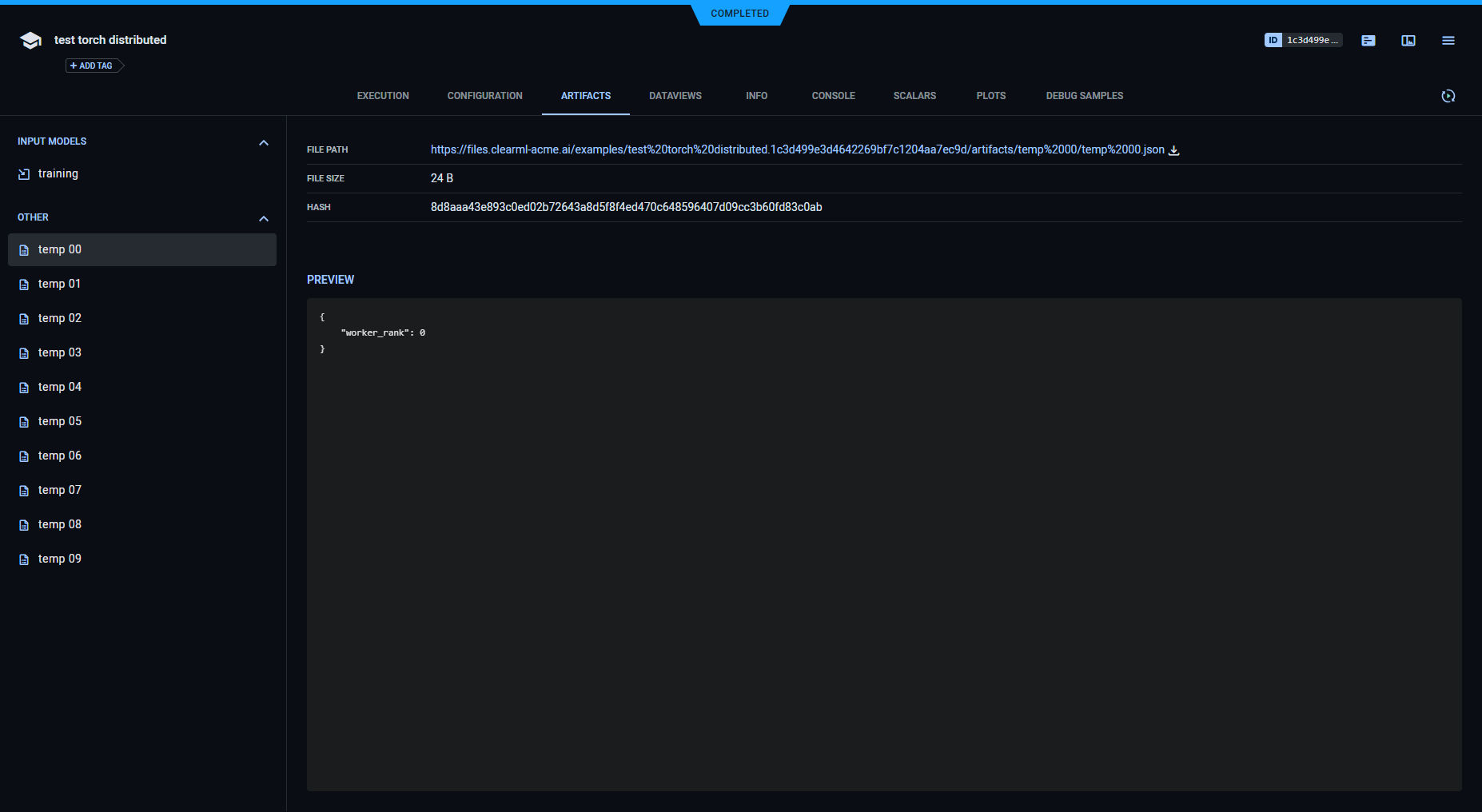Click the details split-view icon near the menu
The width and height of the screenshot is (1482, 812).
tap(1408, 40)
